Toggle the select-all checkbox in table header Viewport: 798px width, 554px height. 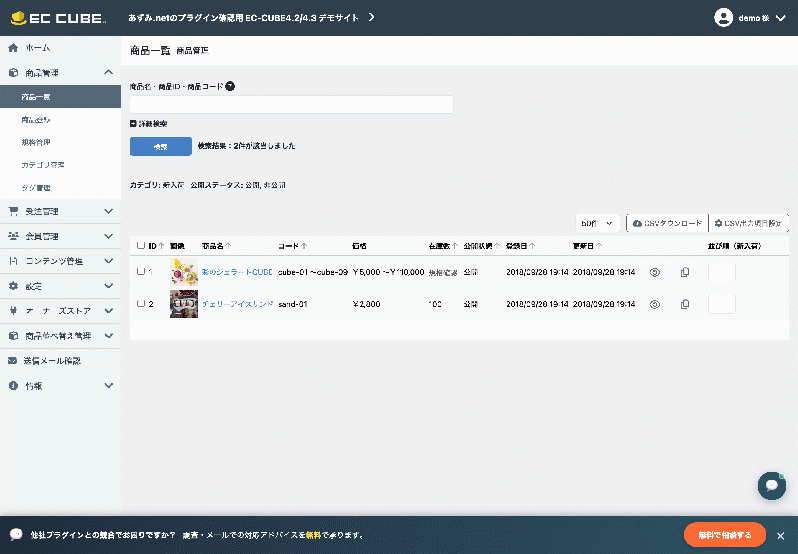141,246
